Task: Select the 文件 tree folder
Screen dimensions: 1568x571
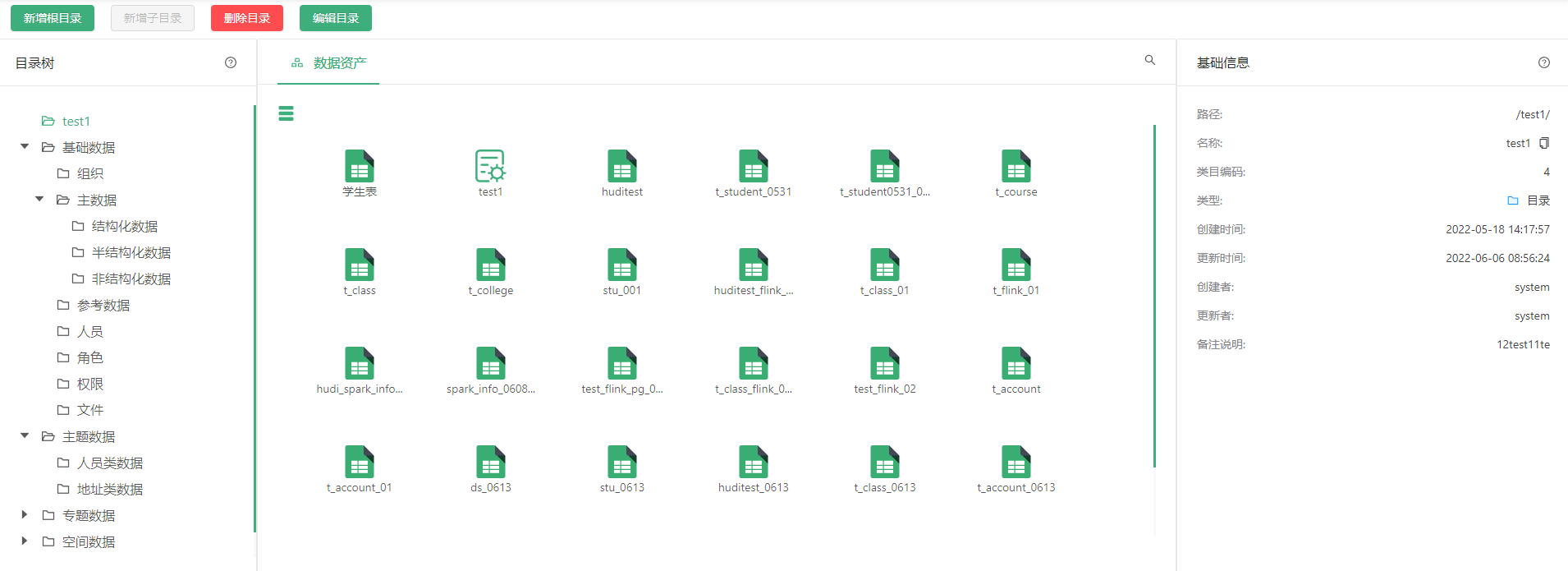Action: pyautogui.click(x=90, y=410)
